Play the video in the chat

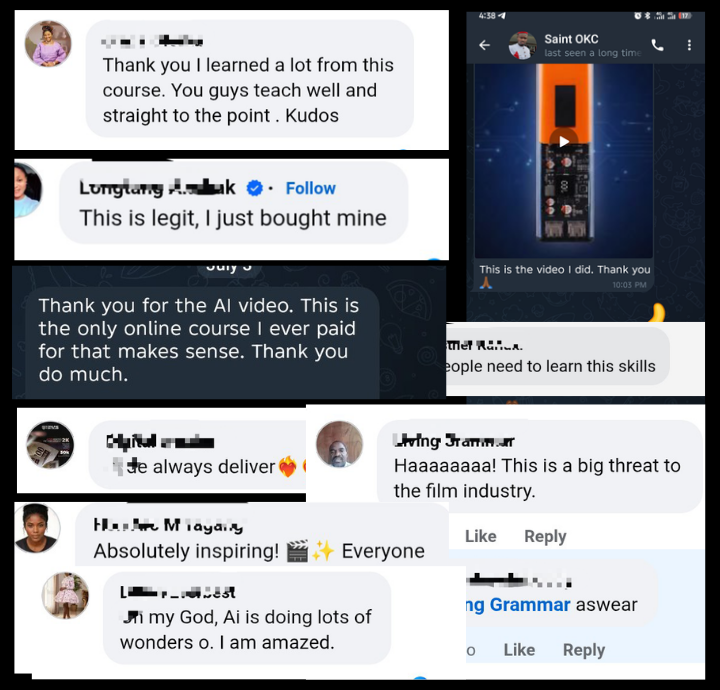(563, 141)
